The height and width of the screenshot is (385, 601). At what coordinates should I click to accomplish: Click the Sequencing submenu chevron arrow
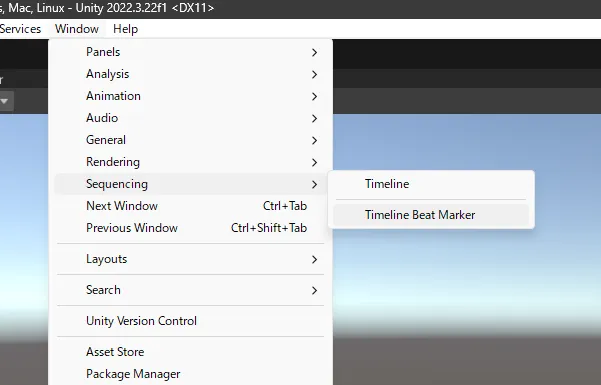(314, 184)
